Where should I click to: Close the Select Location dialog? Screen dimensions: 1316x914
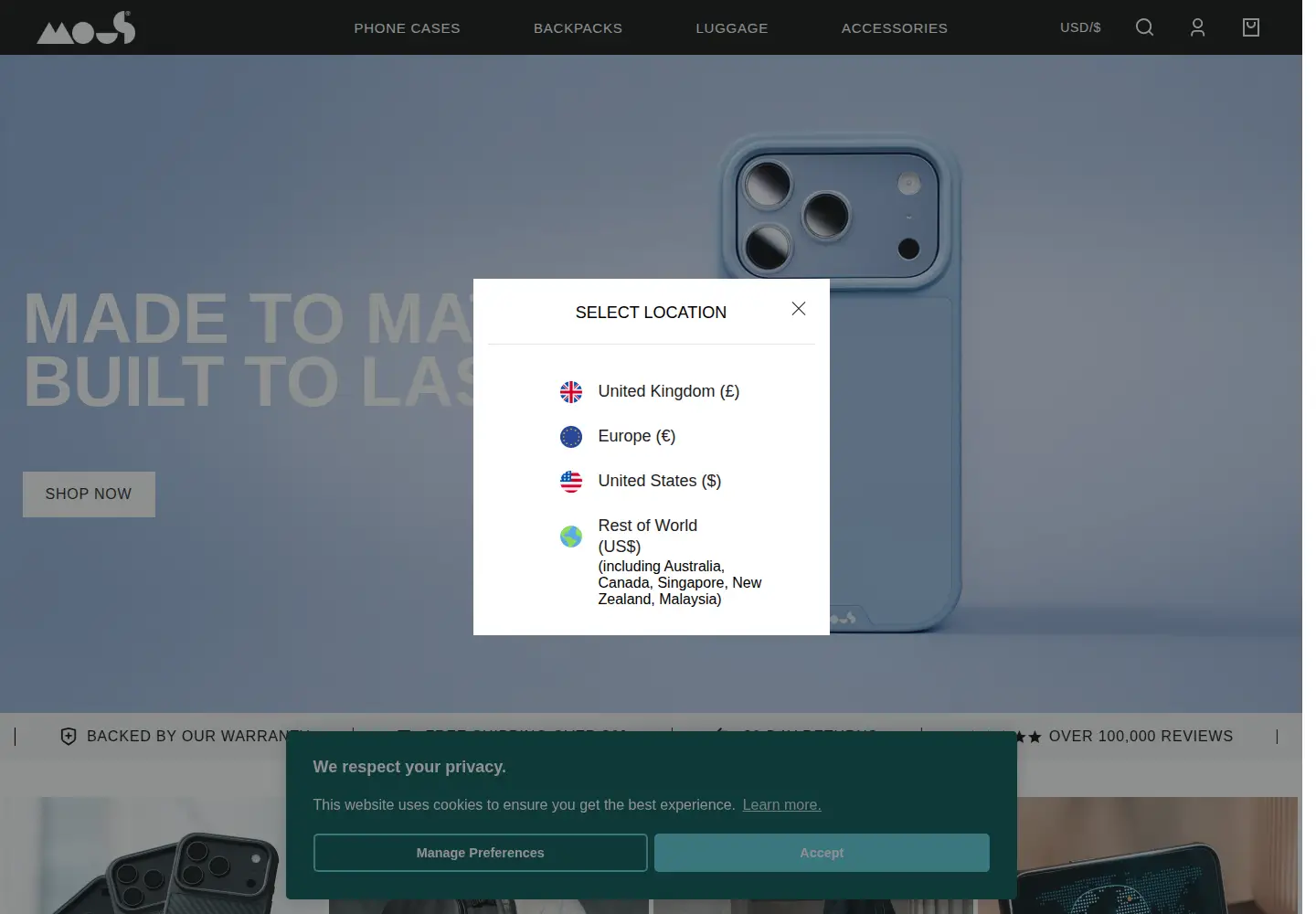(799, 309)
